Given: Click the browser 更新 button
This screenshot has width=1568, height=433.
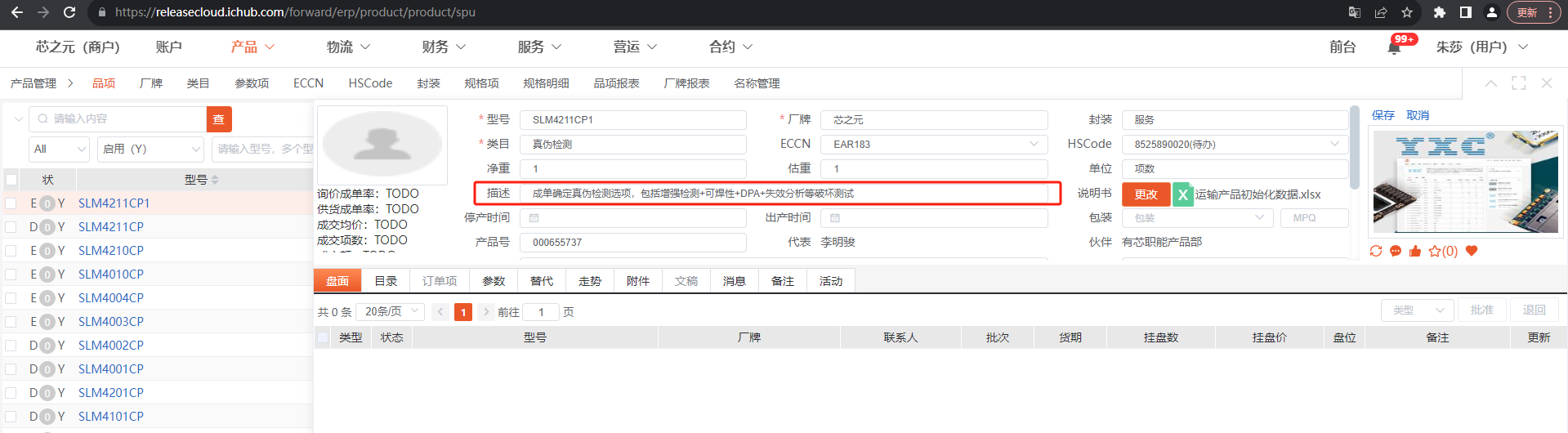Looking at the screenshot, I should [x=1534, y=12].
